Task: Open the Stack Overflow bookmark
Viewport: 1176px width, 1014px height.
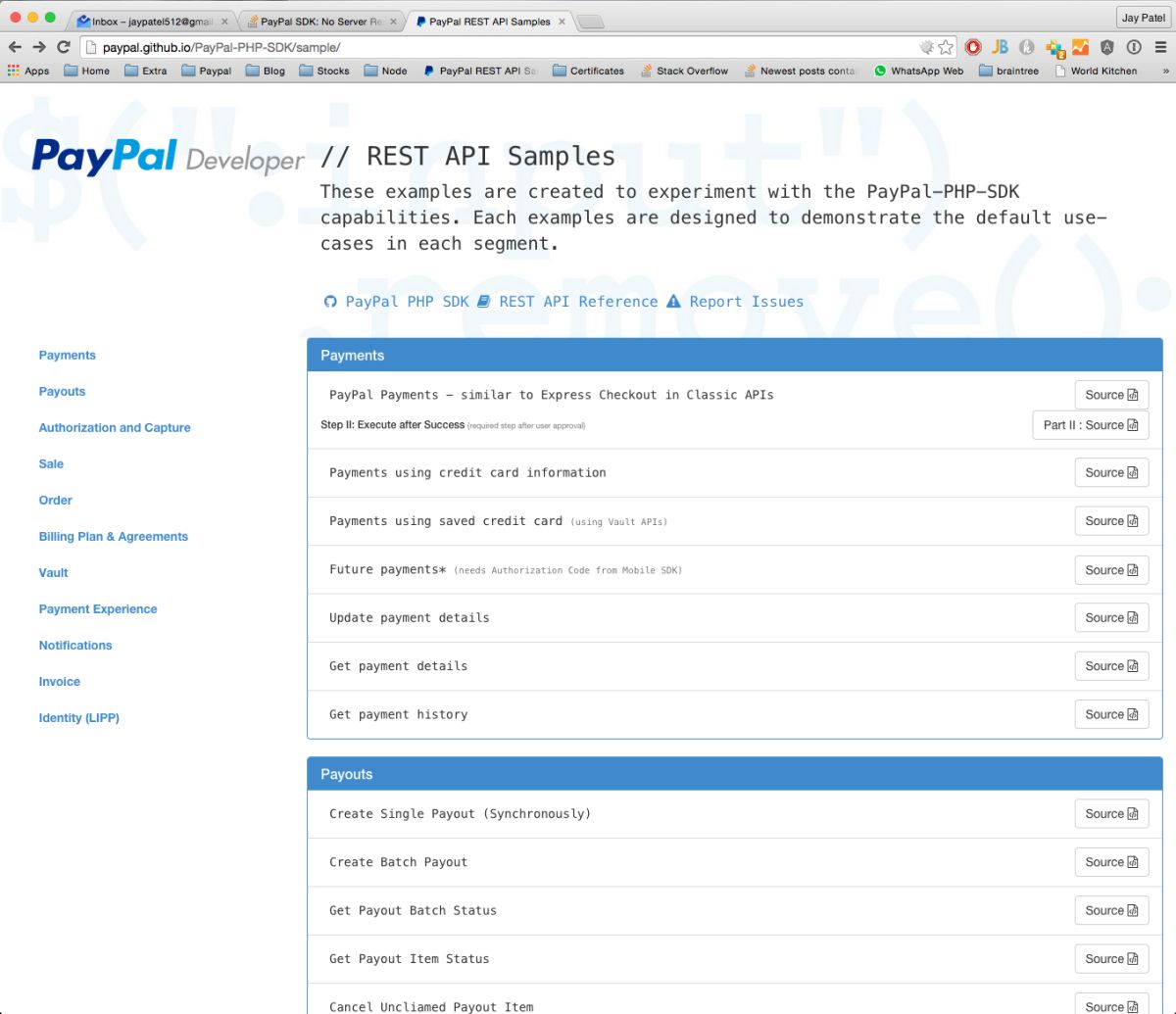Action: pos(684,71)
